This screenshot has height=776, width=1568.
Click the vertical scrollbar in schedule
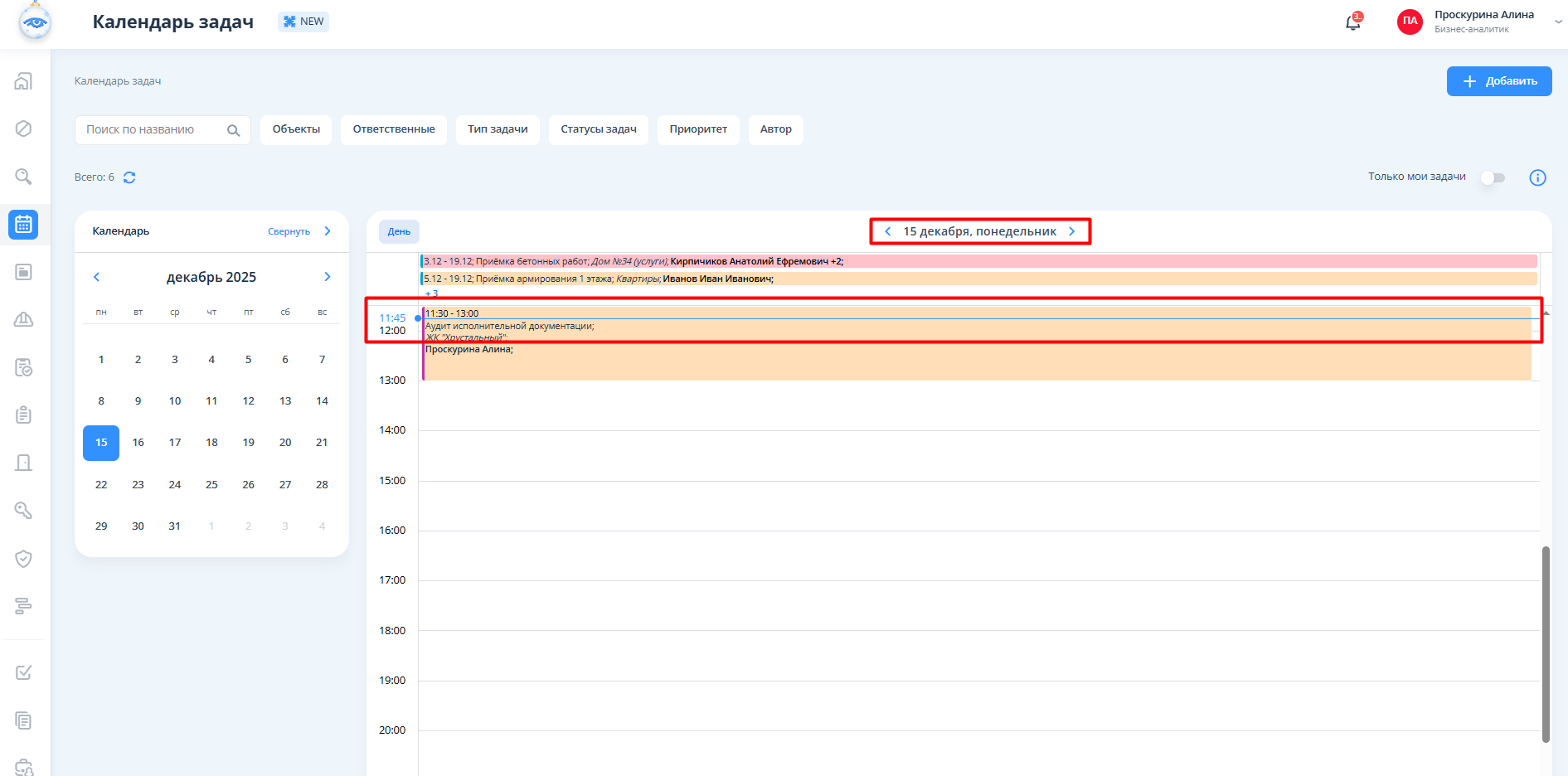(x=1546, y=643)
